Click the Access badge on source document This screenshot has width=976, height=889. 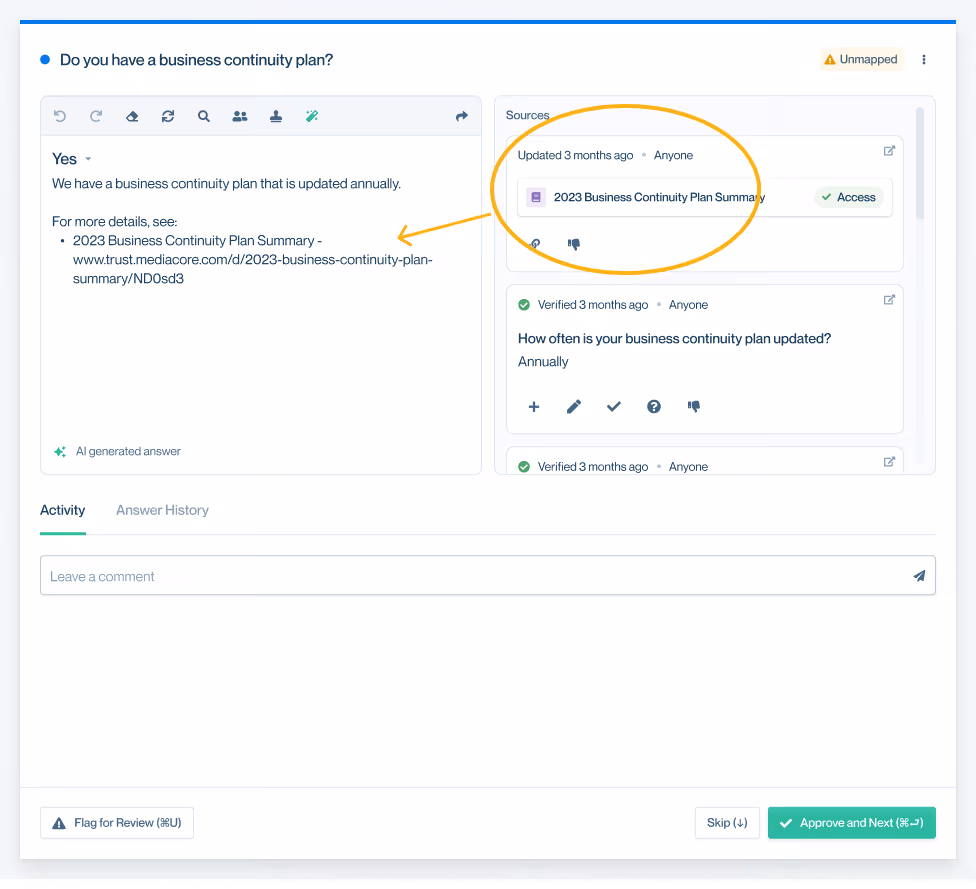tap(848, 197)
